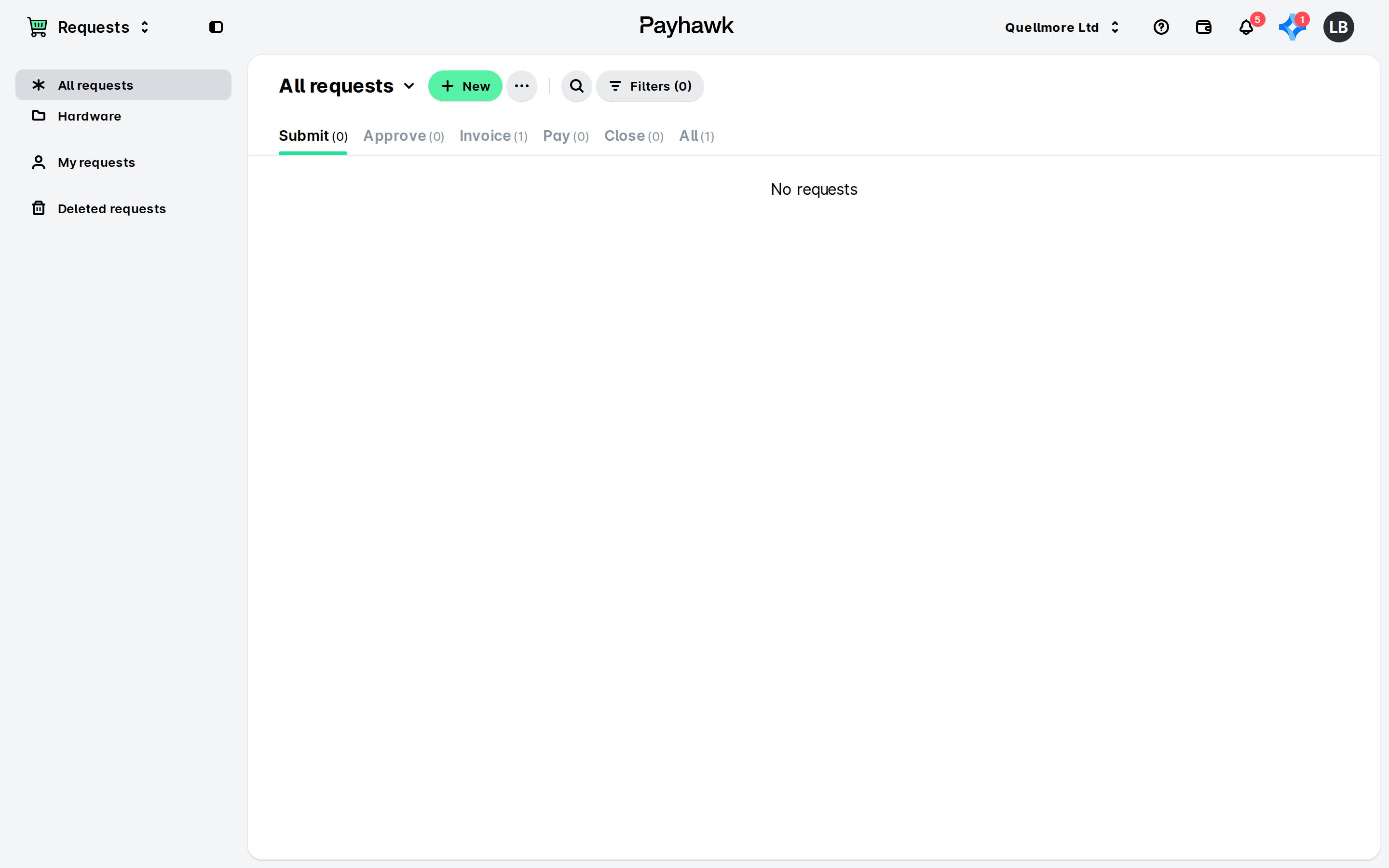This screenshot has height=868, width=1389.
Task: Click the search magnifier icon
Action: click(576, 86)
